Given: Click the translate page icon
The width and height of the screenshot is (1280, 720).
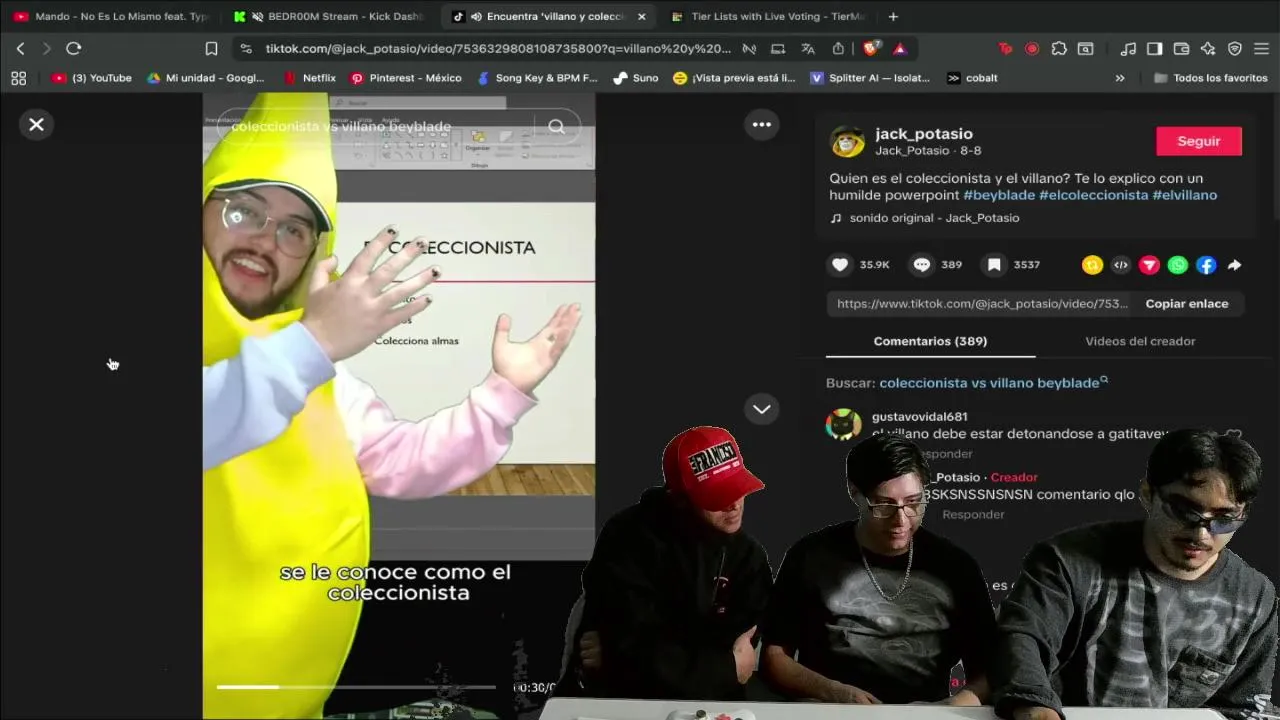Looking at the screenshot, I should tap(808, 48).
